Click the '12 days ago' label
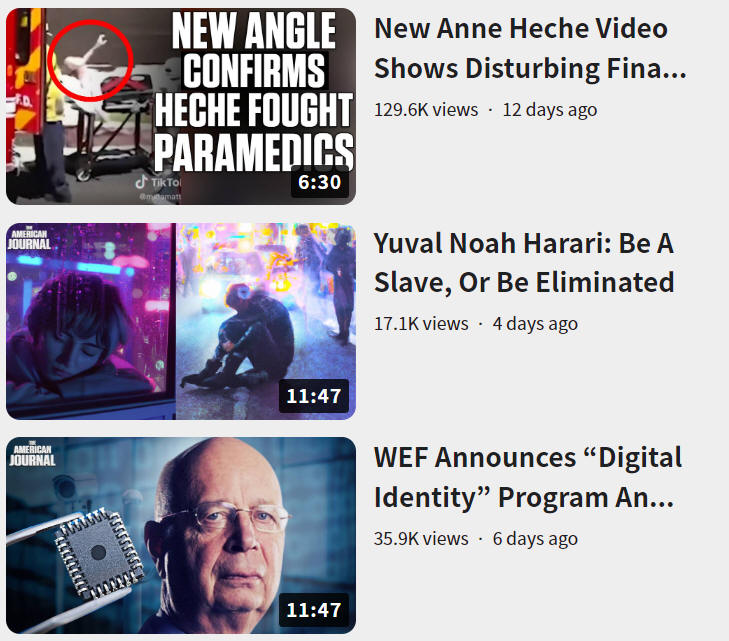The width and height of the screenshot is (729, 641). point(550,110)
